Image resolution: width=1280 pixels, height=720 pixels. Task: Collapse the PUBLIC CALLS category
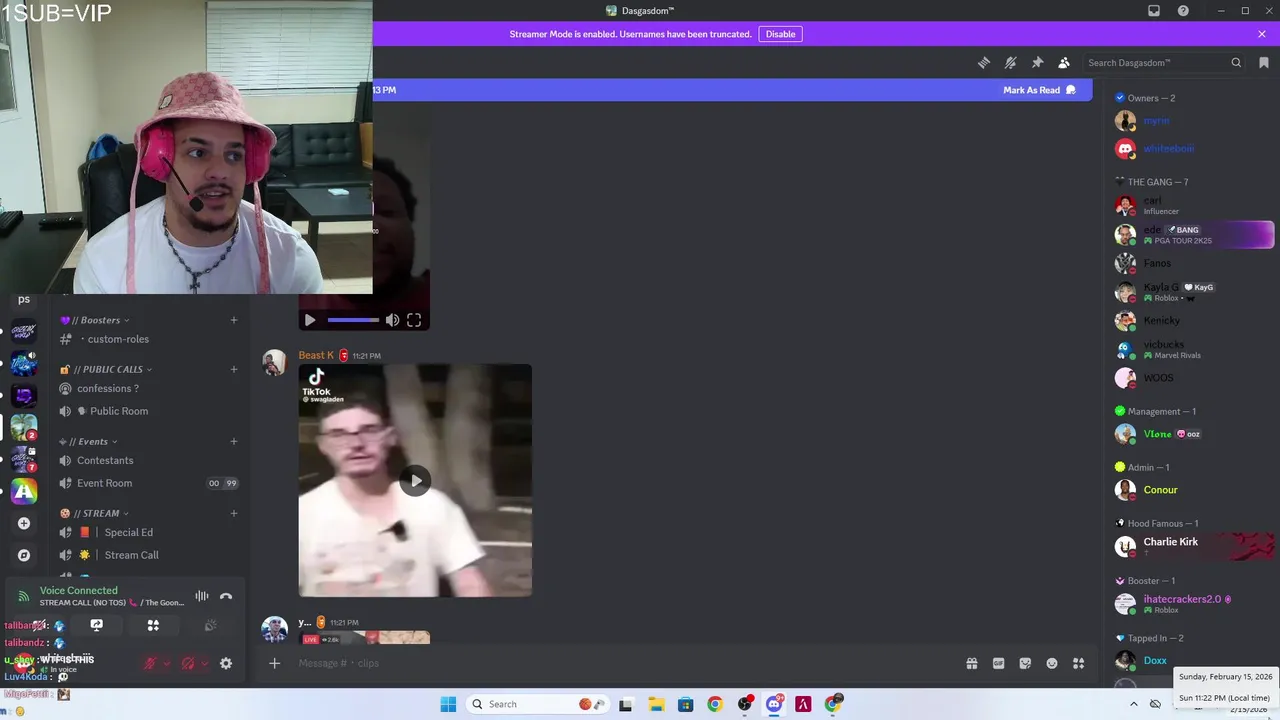coord(106,369)
